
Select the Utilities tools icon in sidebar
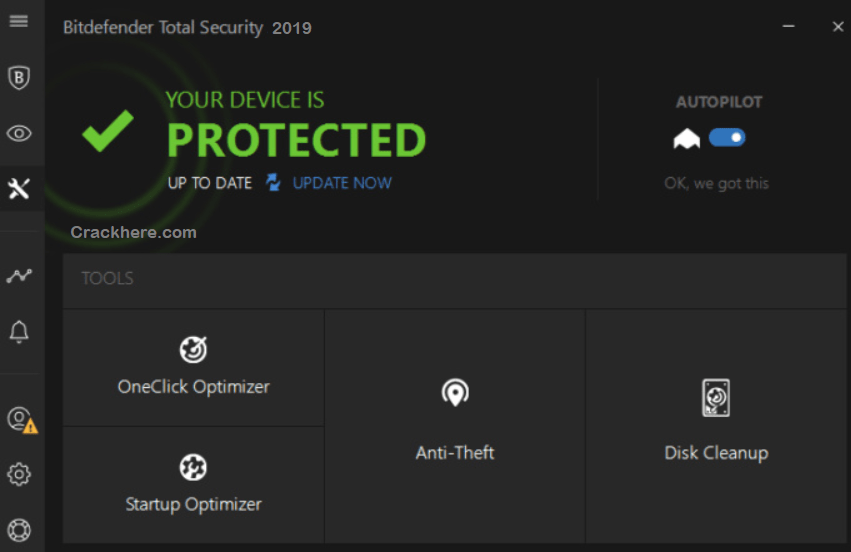coord(19,188)
